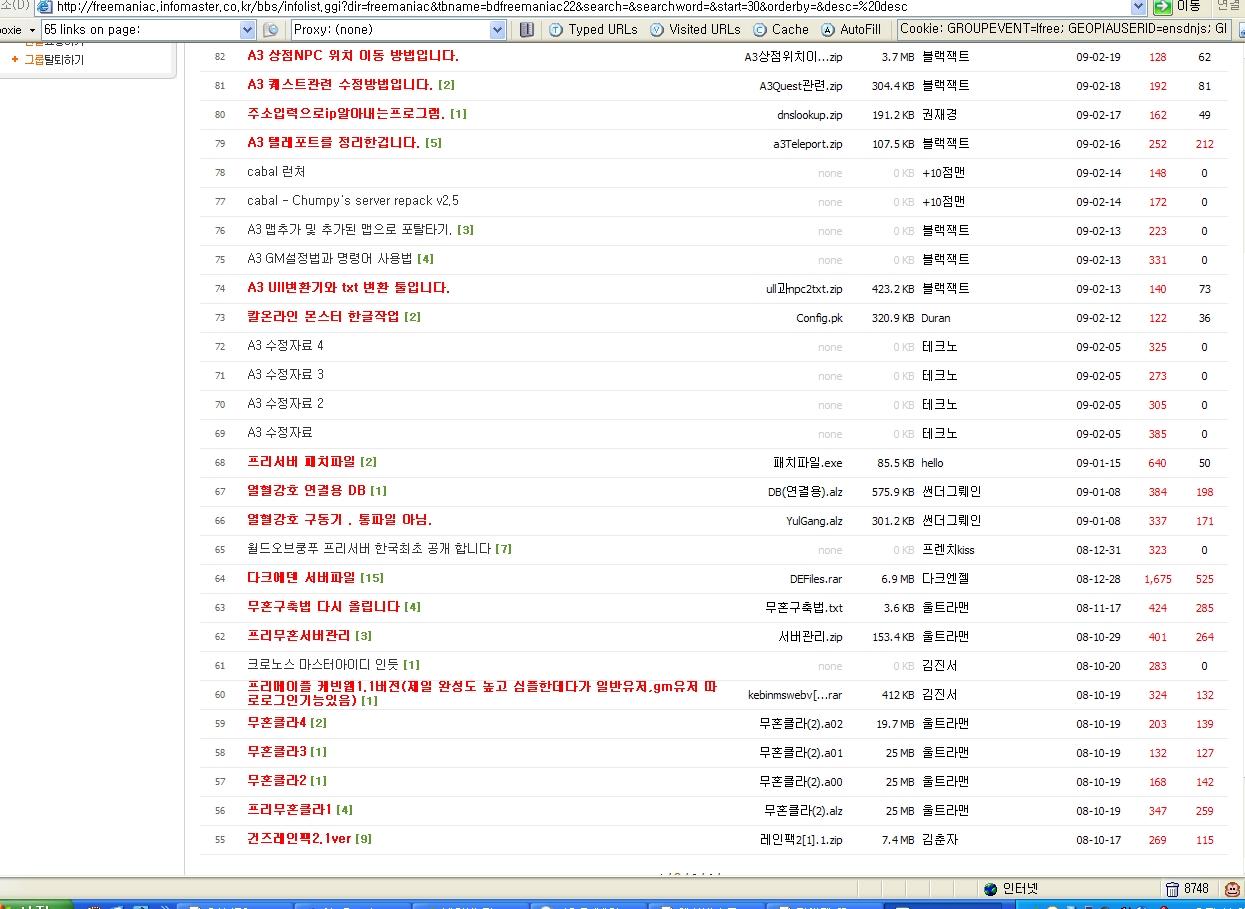The height and width of the screenshot is (909, 1245).
Task: Open the '다크에덴 서버파일' post
Action: click(x=302, y=578)
